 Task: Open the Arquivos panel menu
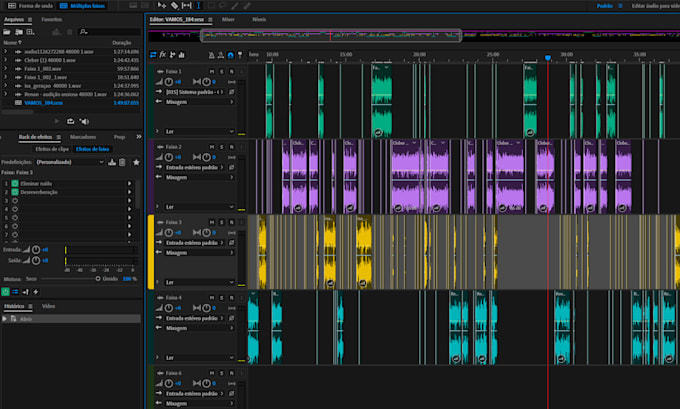tap(30, 20)
